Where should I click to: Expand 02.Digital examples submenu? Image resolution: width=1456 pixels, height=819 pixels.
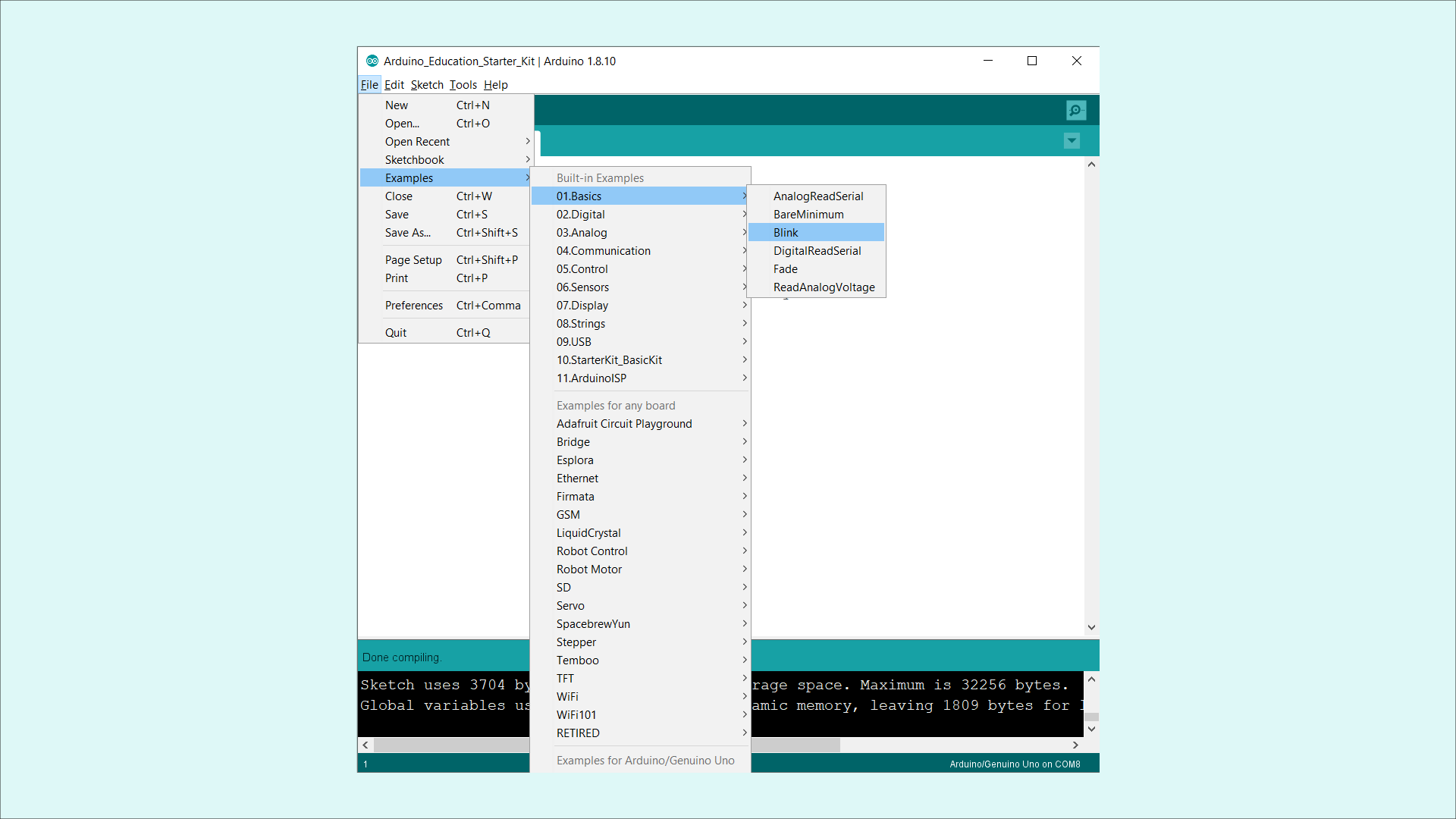641,215
